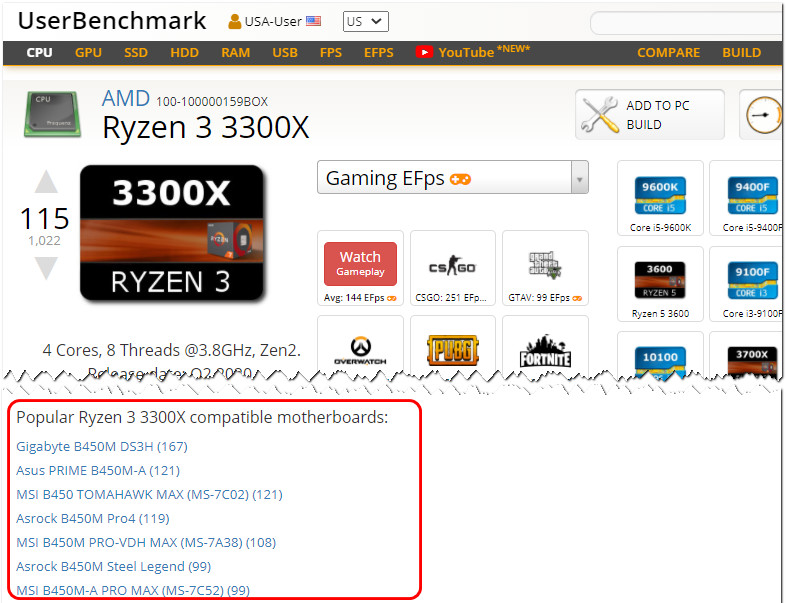Open the EFPS menu item
Image resolution: width=786 pixels, height=603 pixels.
point(378,53)
